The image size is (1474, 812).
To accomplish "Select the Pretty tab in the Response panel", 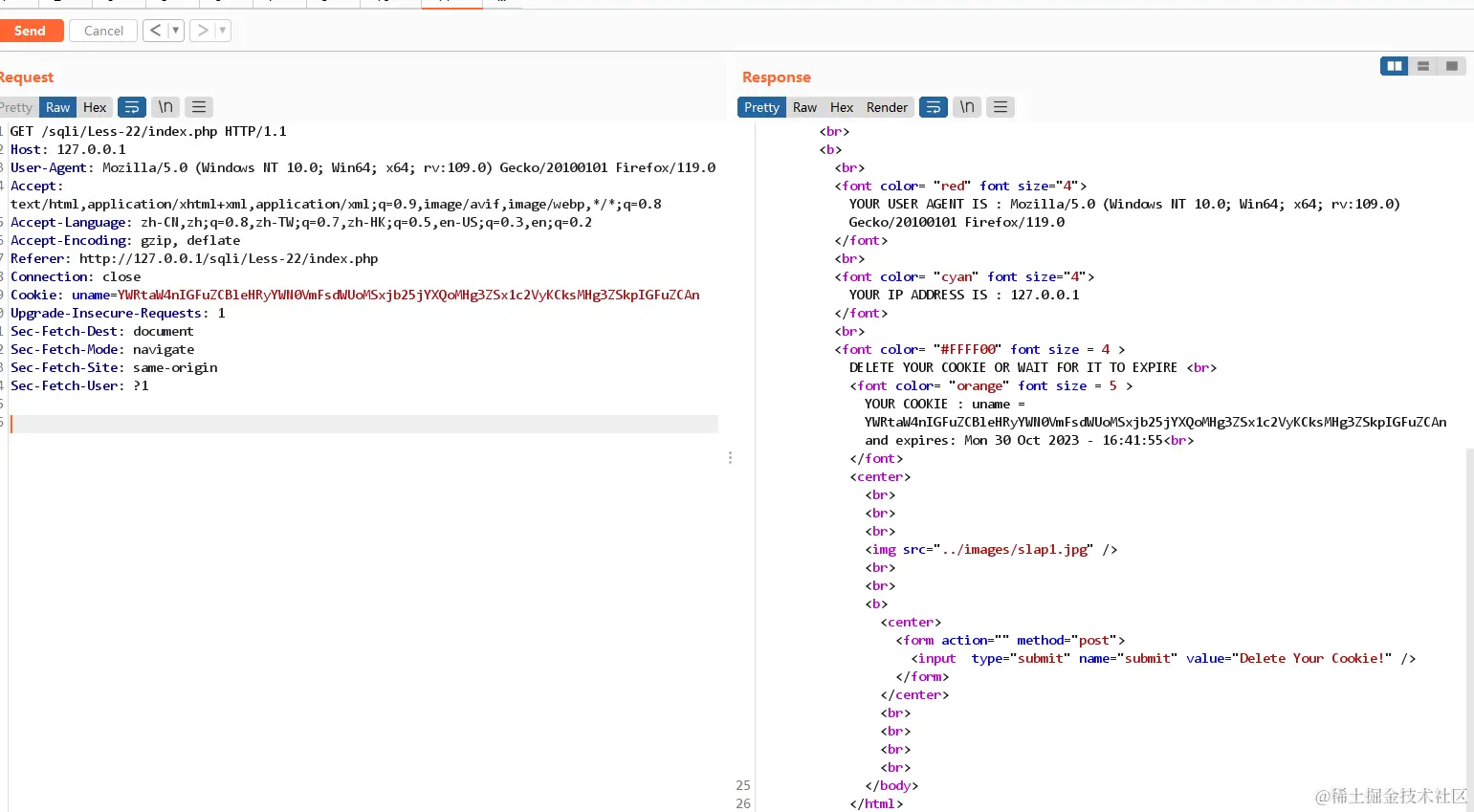I will [761, 107].
